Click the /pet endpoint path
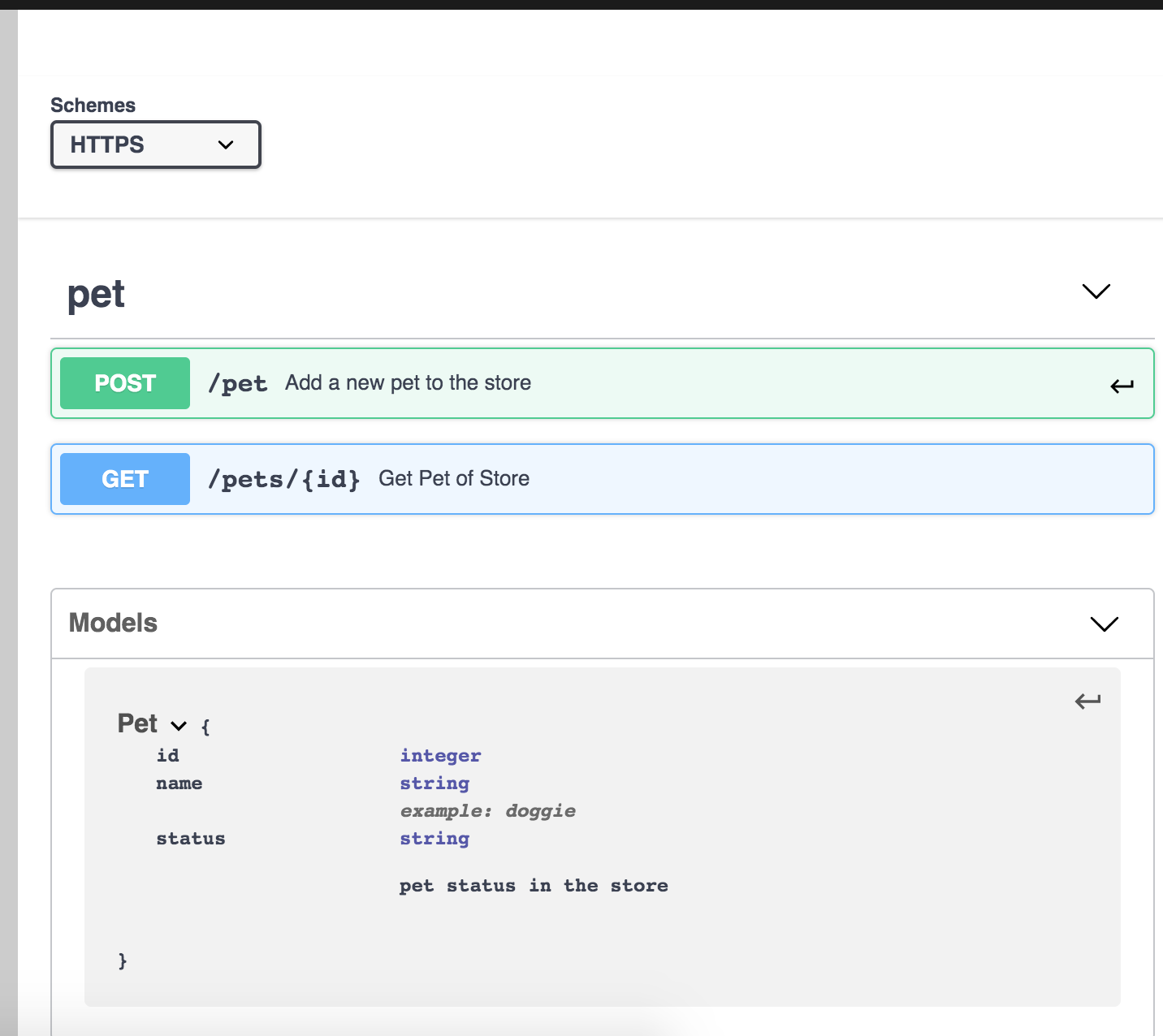The image size is (1163, 1036). [x=237, y=383]
